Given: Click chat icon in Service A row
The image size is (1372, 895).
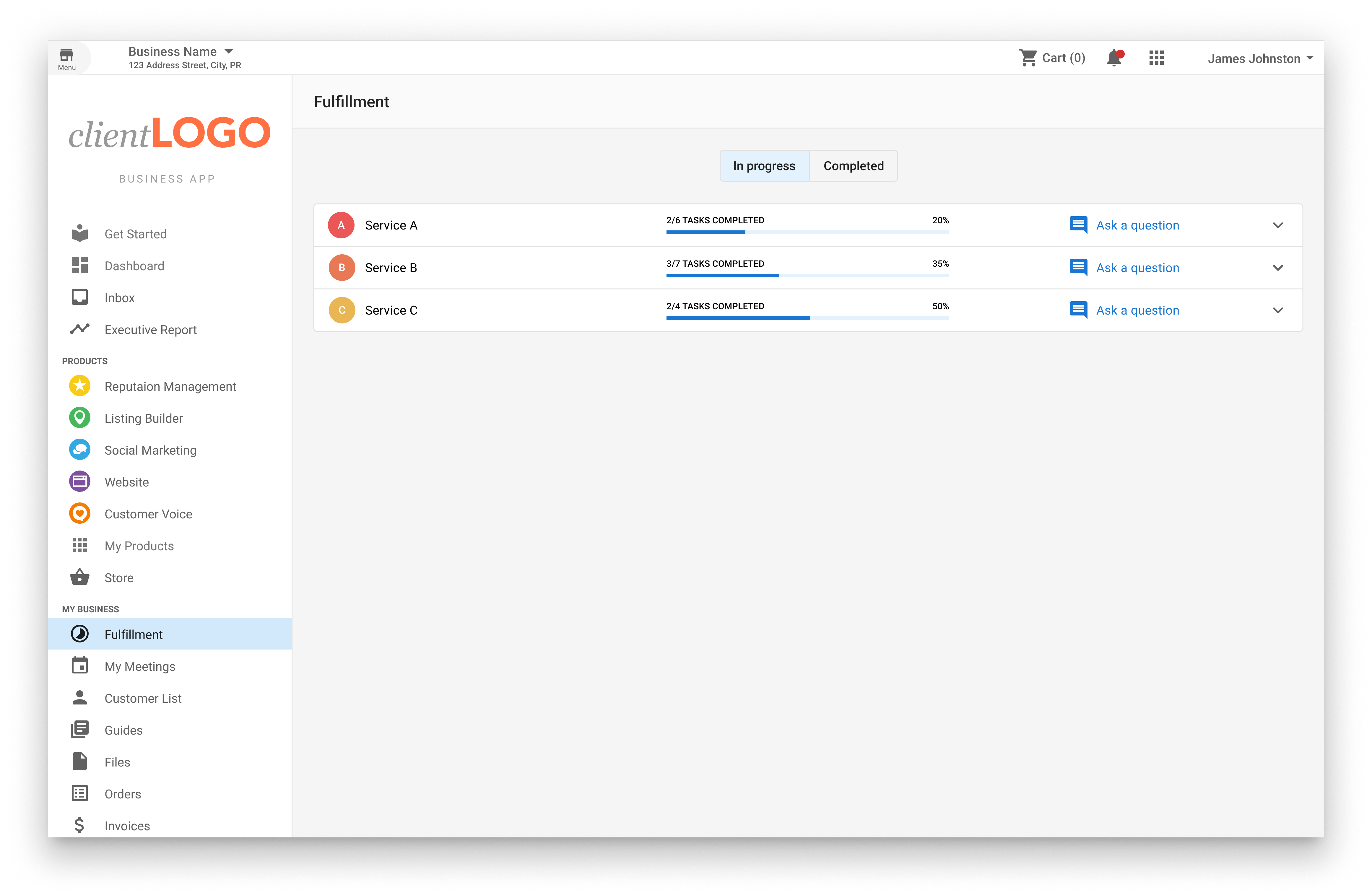Looking at the screenshot, I should coord(1079,225).
